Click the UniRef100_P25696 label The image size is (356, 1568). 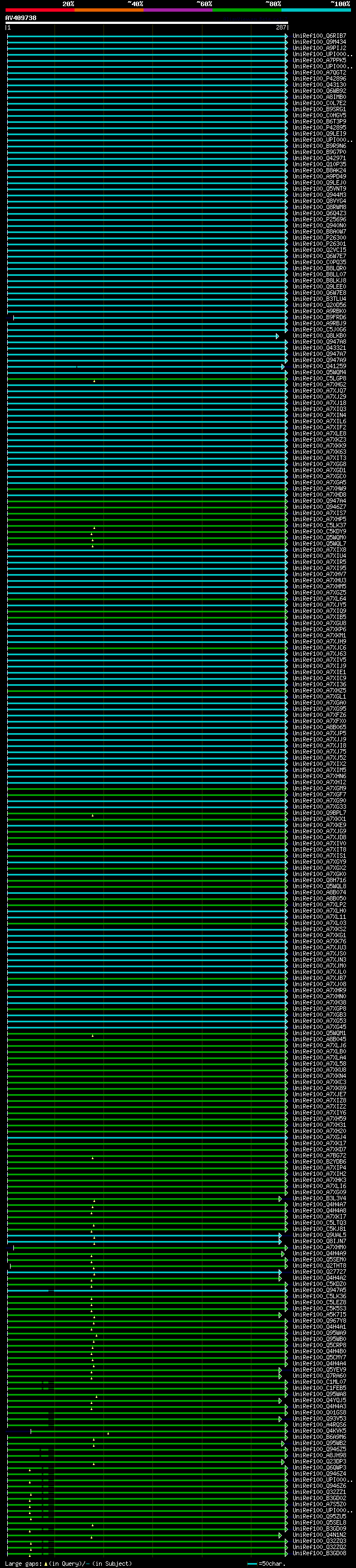point(319,219)
